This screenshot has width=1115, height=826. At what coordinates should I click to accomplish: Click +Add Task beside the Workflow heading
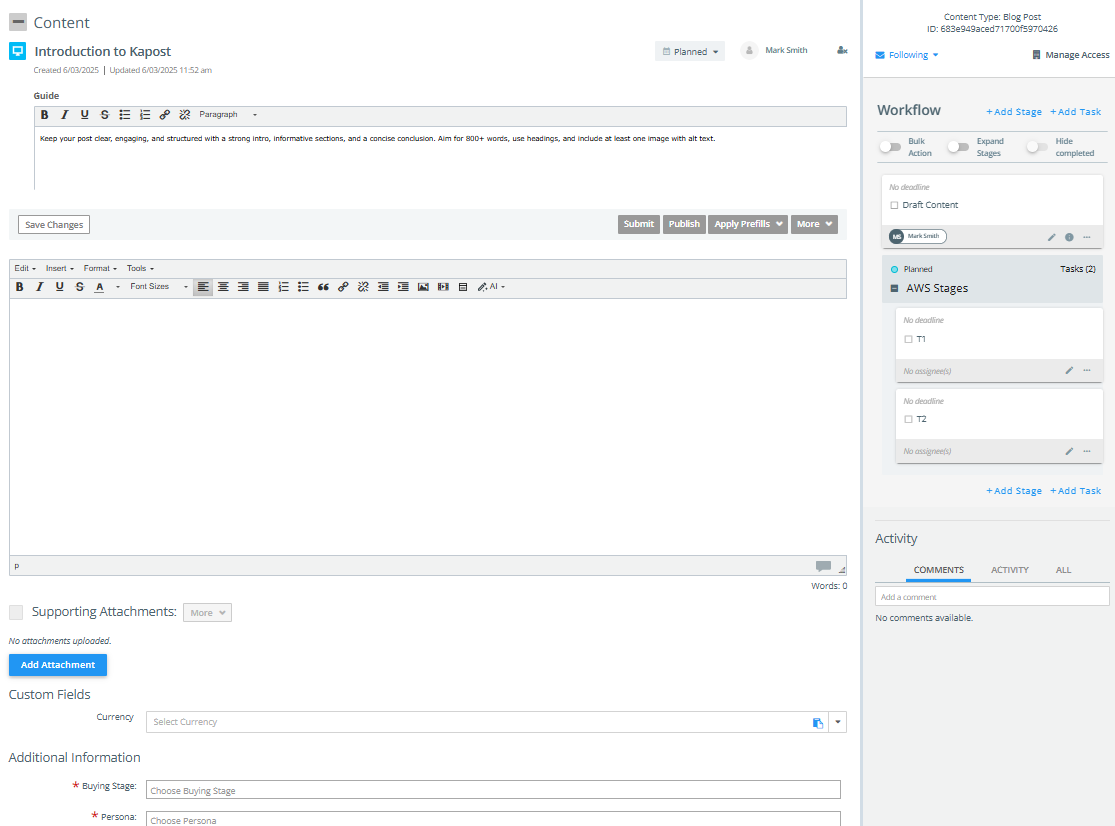(x=1076, y=112)
